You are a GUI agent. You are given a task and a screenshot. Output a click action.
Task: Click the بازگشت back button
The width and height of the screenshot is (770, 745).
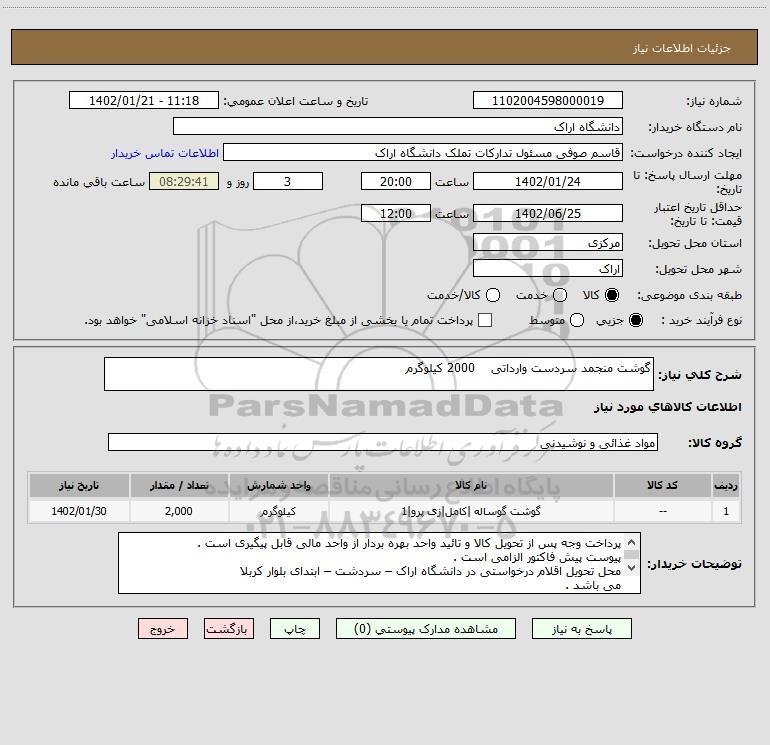click(x=229, y=629)
